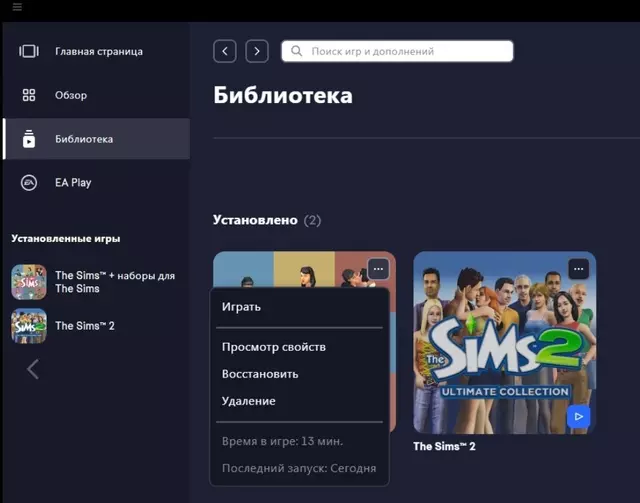640x503 pixels.
Task: Open The Sims 2 Ultimate Collection cover art
Action: (x=504, y=342)
